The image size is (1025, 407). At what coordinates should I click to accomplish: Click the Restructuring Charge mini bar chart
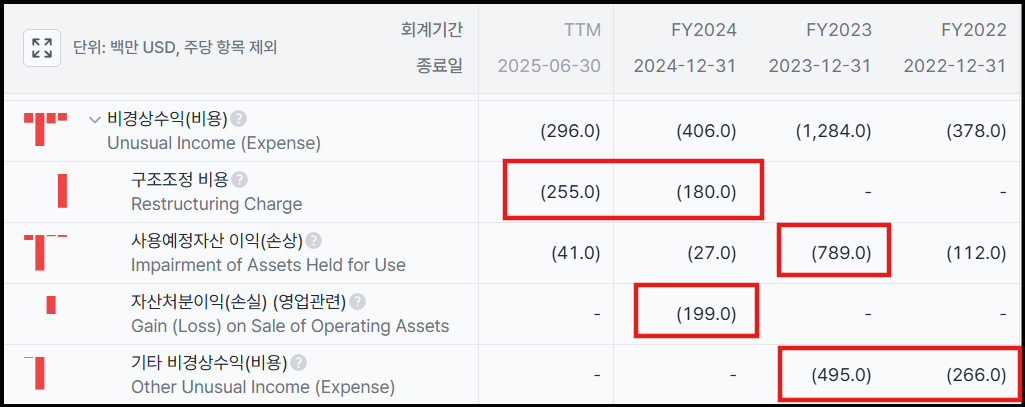coord(62,191)
